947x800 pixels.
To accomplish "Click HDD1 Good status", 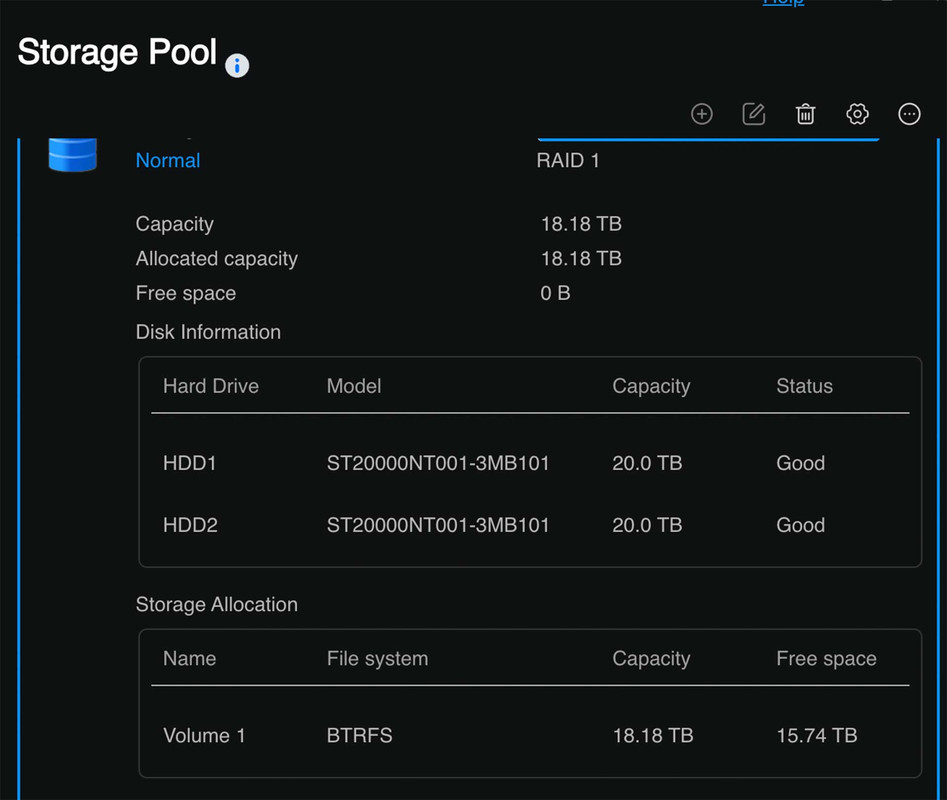I will coord(800,463).
